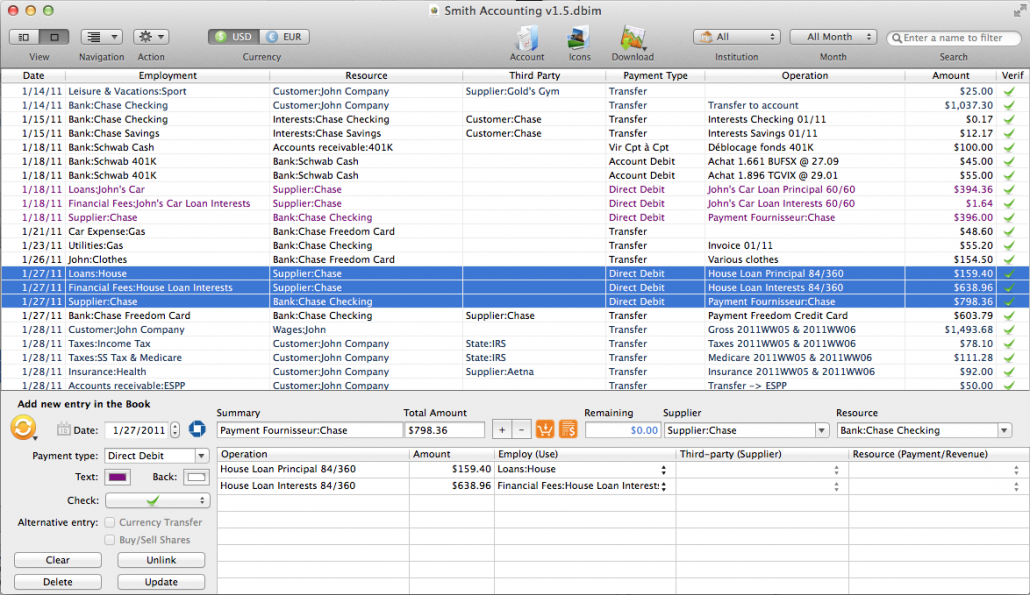1030x595 pixels.
Task: Click the Clear button
Action: tap(58, 560)
